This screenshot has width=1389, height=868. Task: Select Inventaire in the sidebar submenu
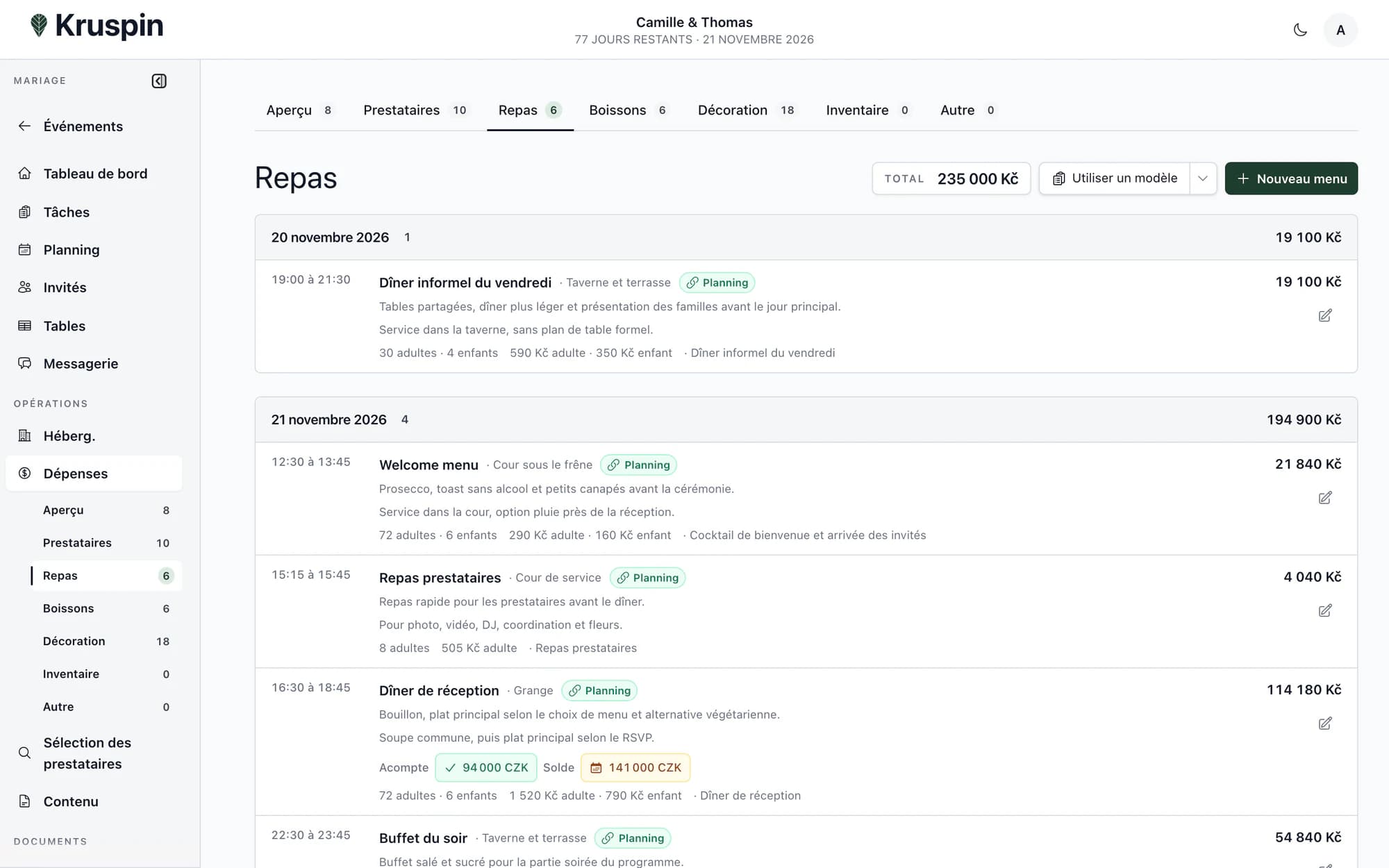click(106, 674)
